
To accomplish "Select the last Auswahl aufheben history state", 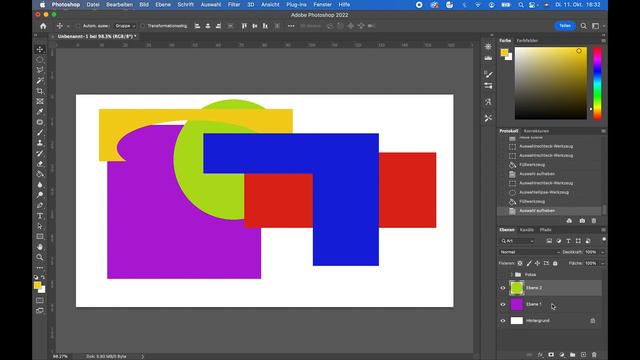I will pyautogui.click(x=549, y=211).
